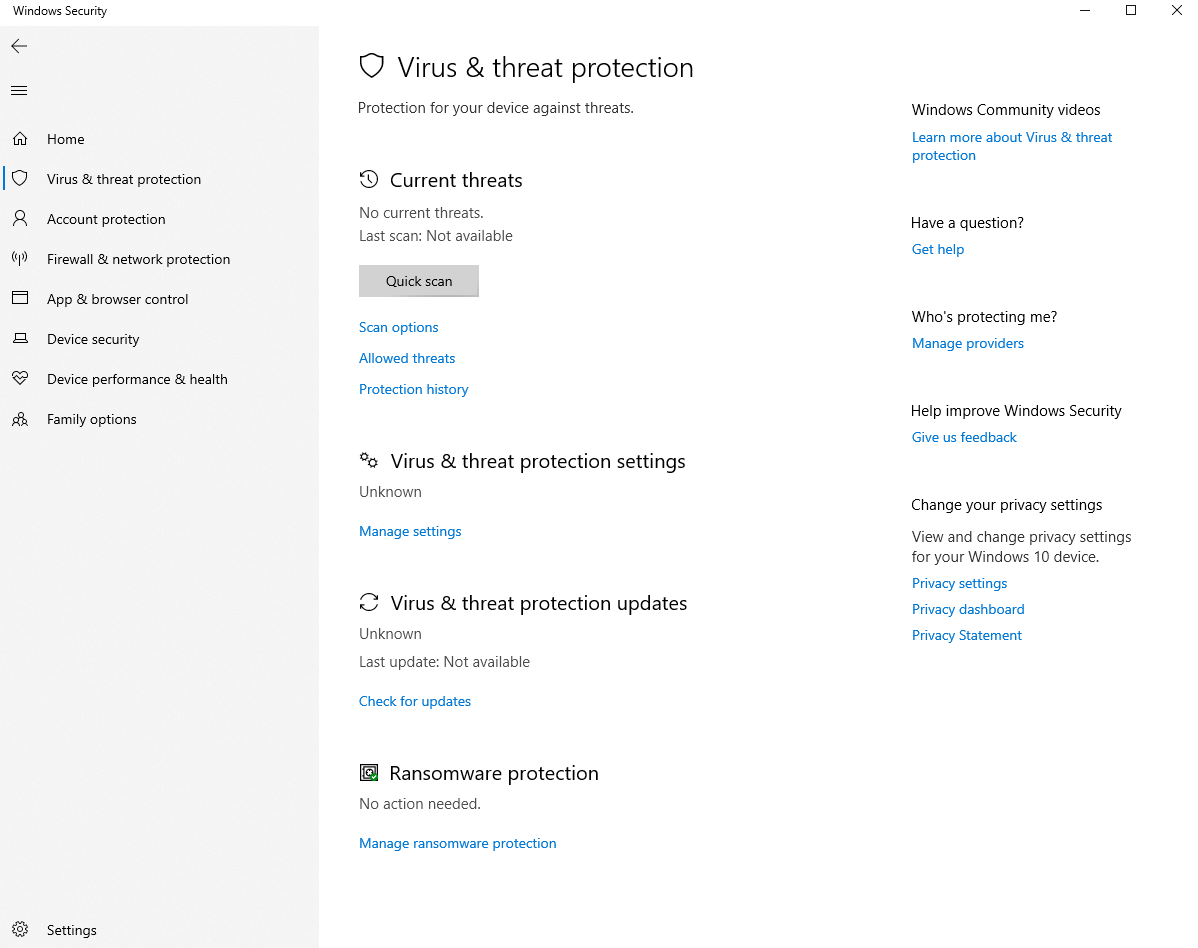The image size is (1198, 948).
Task: Open the Scan options link
Action: (399, 327)
